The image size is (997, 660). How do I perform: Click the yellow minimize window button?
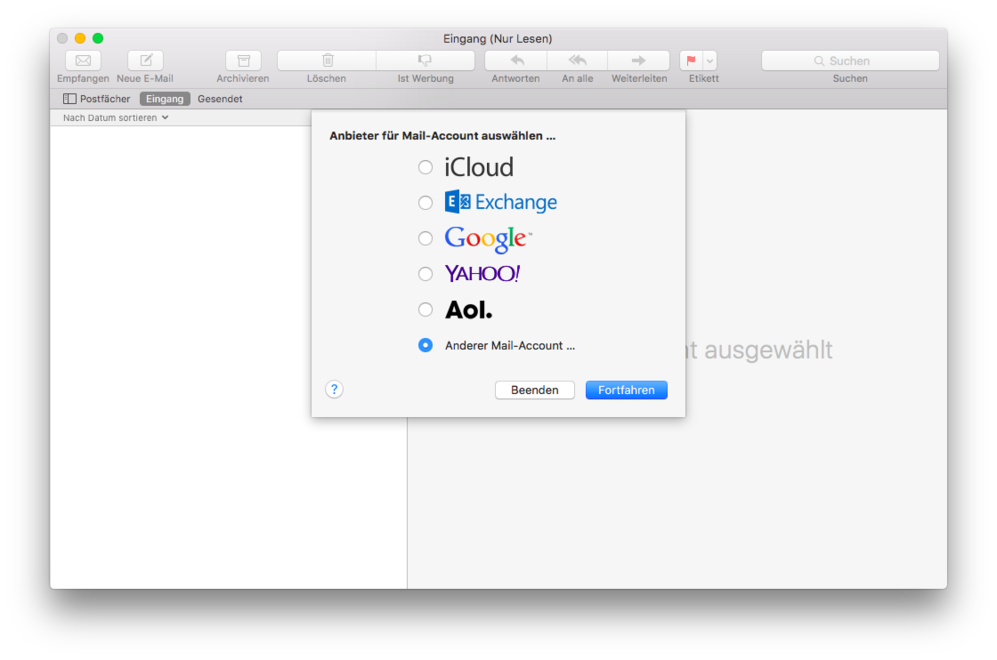coord(80,38)
